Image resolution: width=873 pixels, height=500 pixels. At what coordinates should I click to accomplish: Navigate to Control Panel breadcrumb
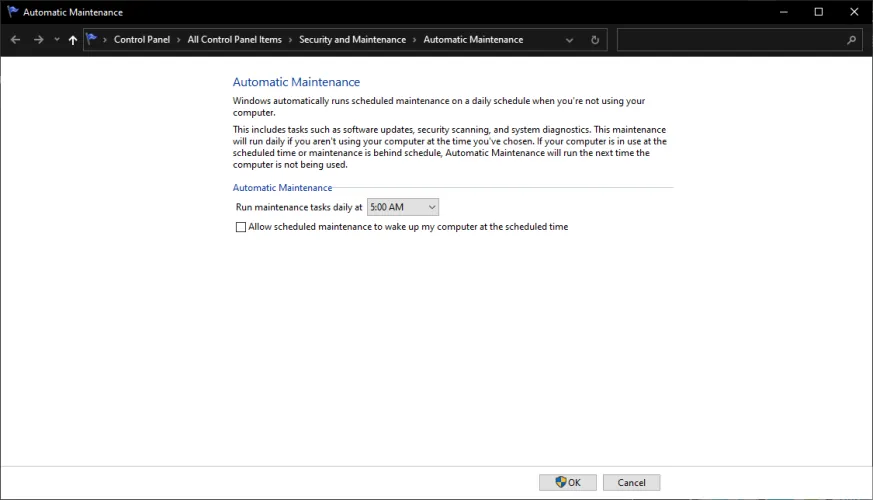tap(141, 40)
